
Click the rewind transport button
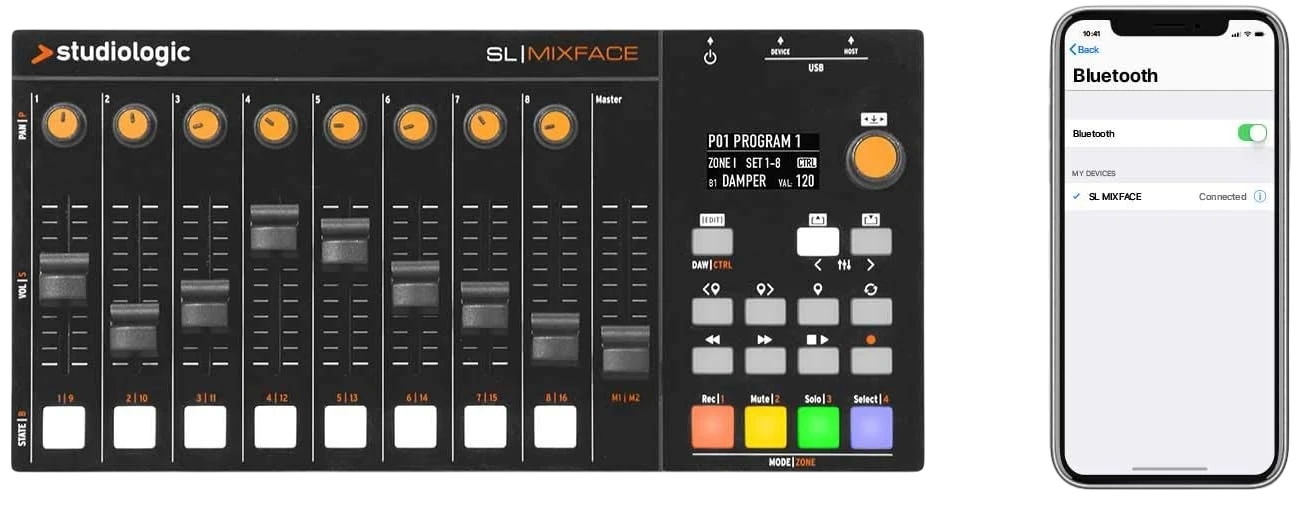click(712, 361)
